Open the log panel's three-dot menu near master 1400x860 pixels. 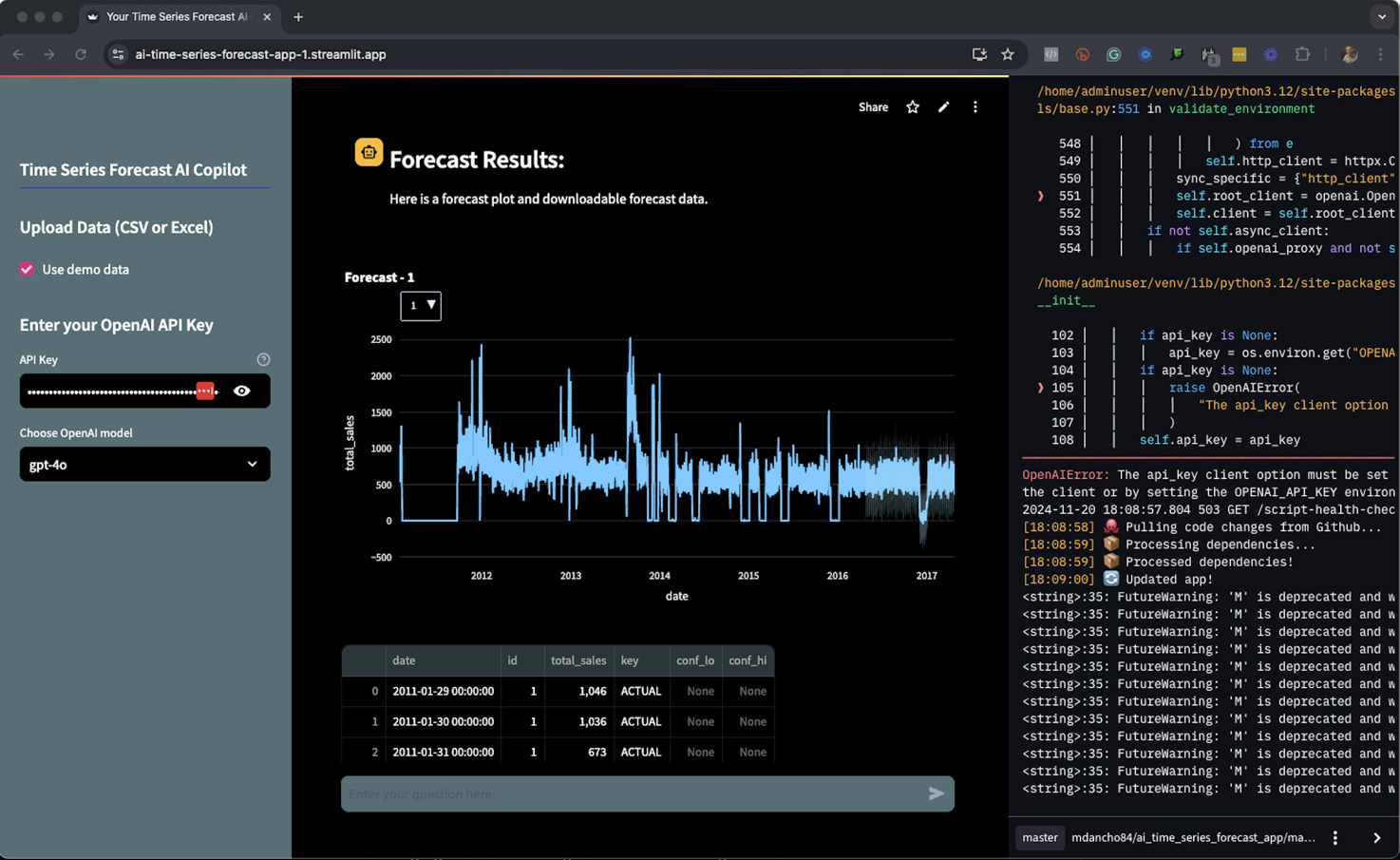tap(1335, 837)
